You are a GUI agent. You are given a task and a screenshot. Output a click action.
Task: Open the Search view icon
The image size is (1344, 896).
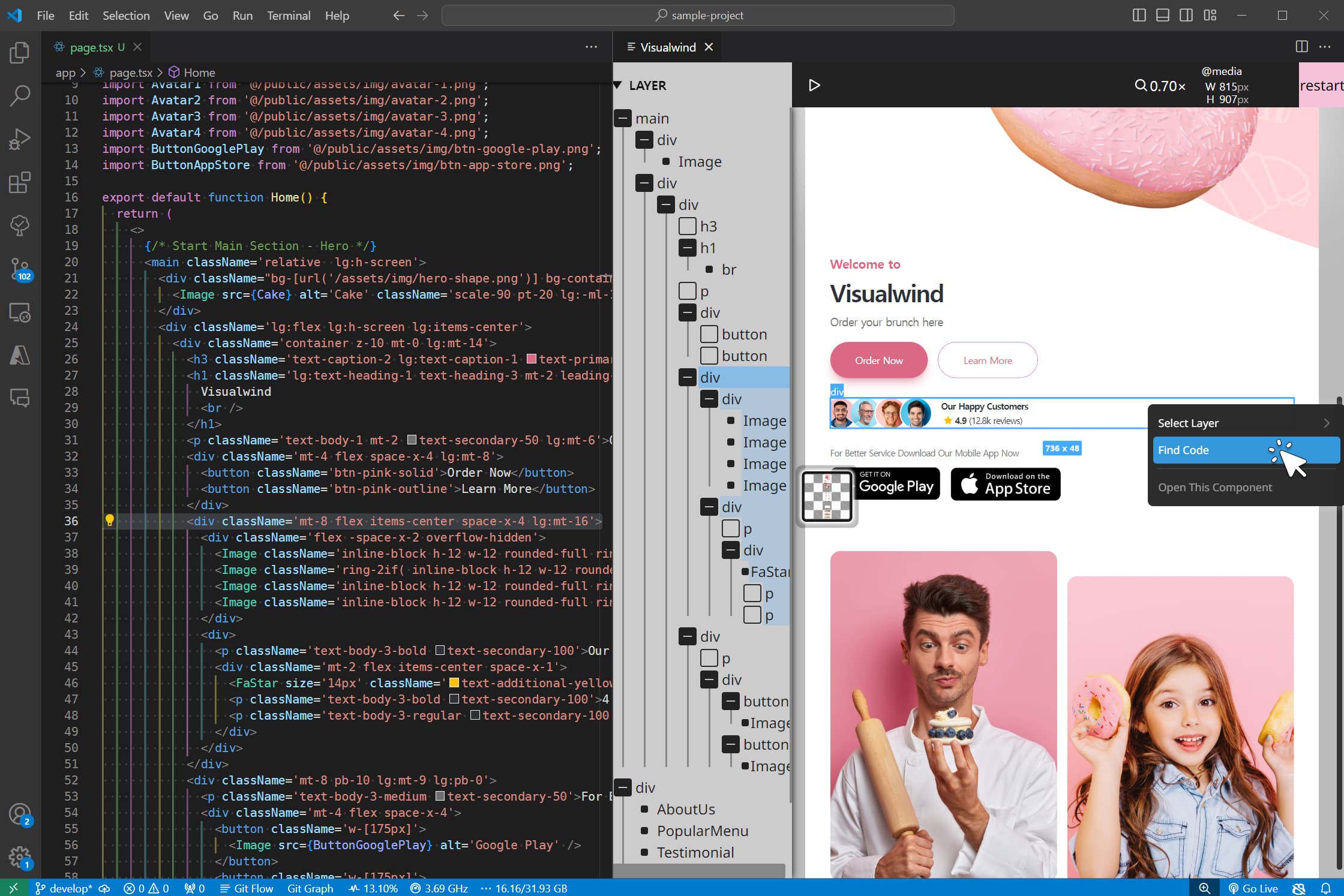20,95
